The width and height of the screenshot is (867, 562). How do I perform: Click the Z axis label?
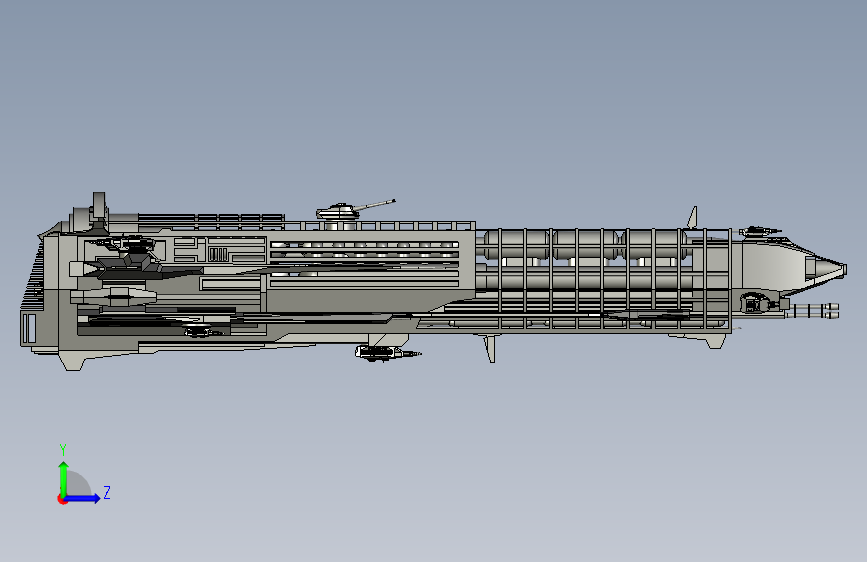tap(107, 492)
